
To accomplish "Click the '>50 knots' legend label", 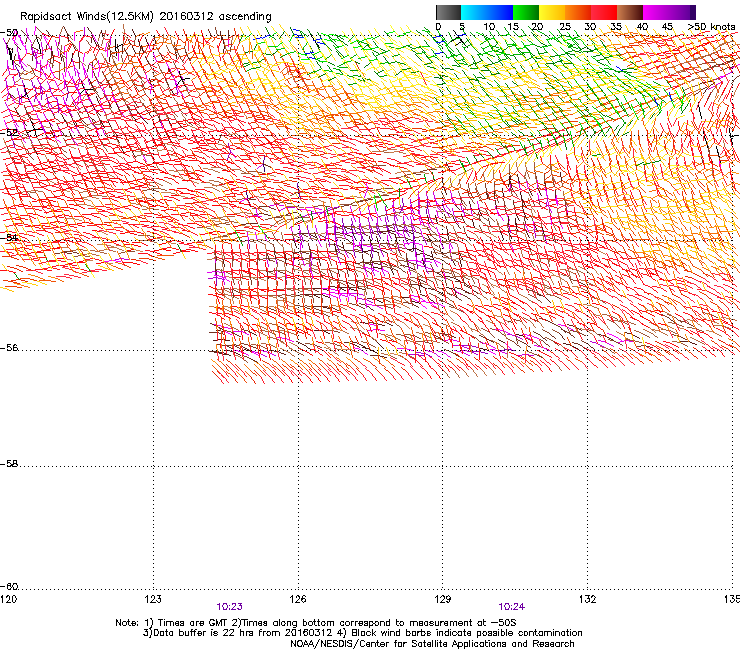I will pos(711,27).
